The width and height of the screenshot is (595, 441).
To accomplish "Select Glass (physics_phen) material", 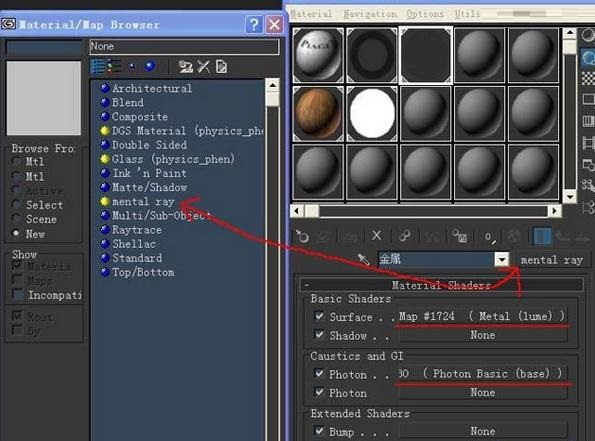I will tap(173, 159).
